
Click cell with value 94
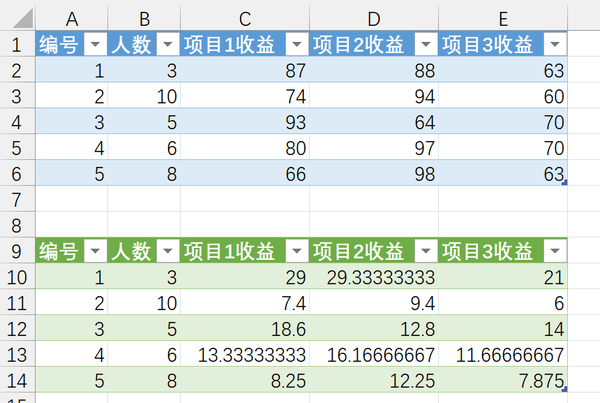(374, 96)
